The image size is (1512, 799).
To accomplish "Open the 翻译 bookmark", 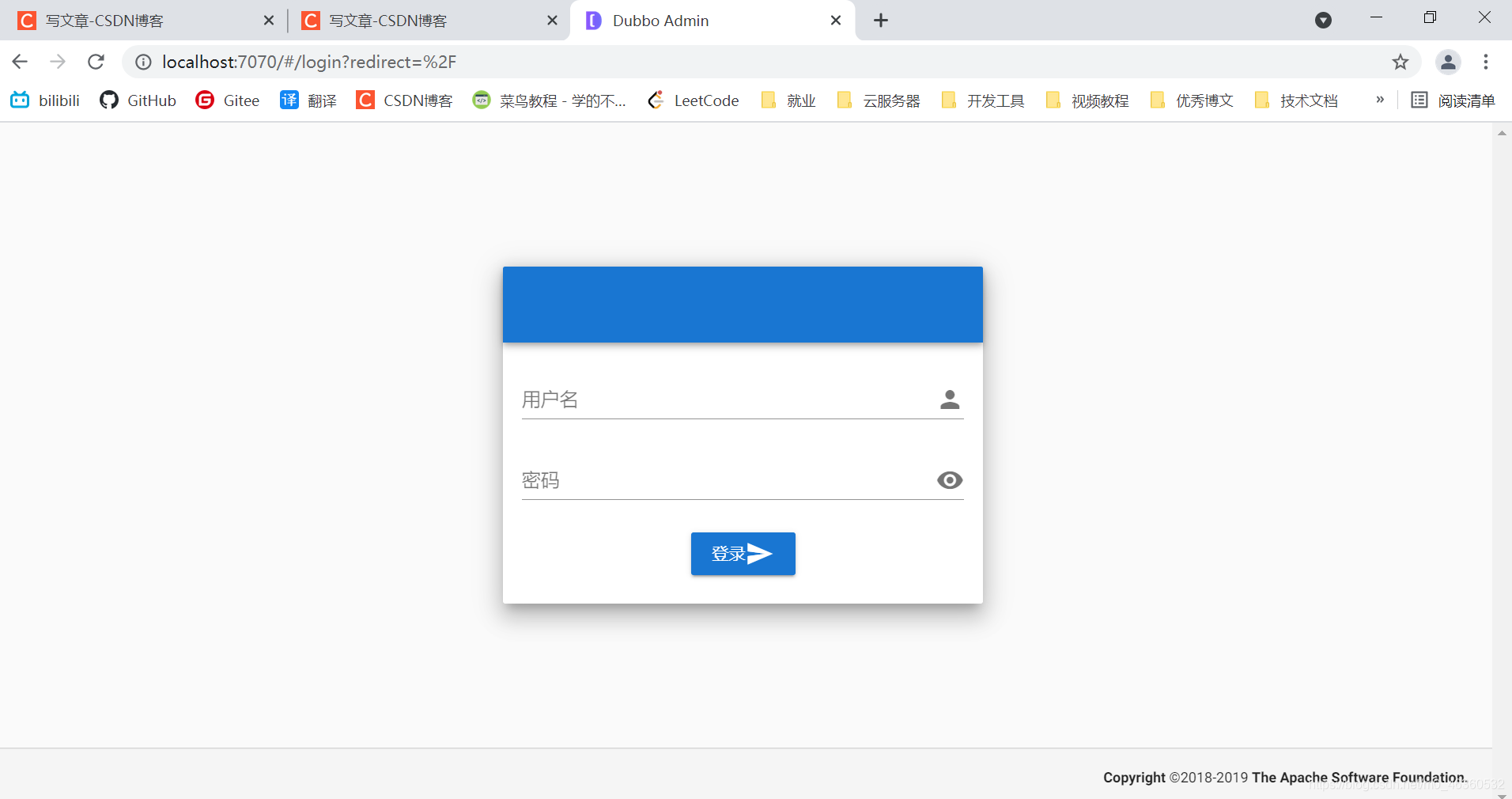I will point(308,100).
